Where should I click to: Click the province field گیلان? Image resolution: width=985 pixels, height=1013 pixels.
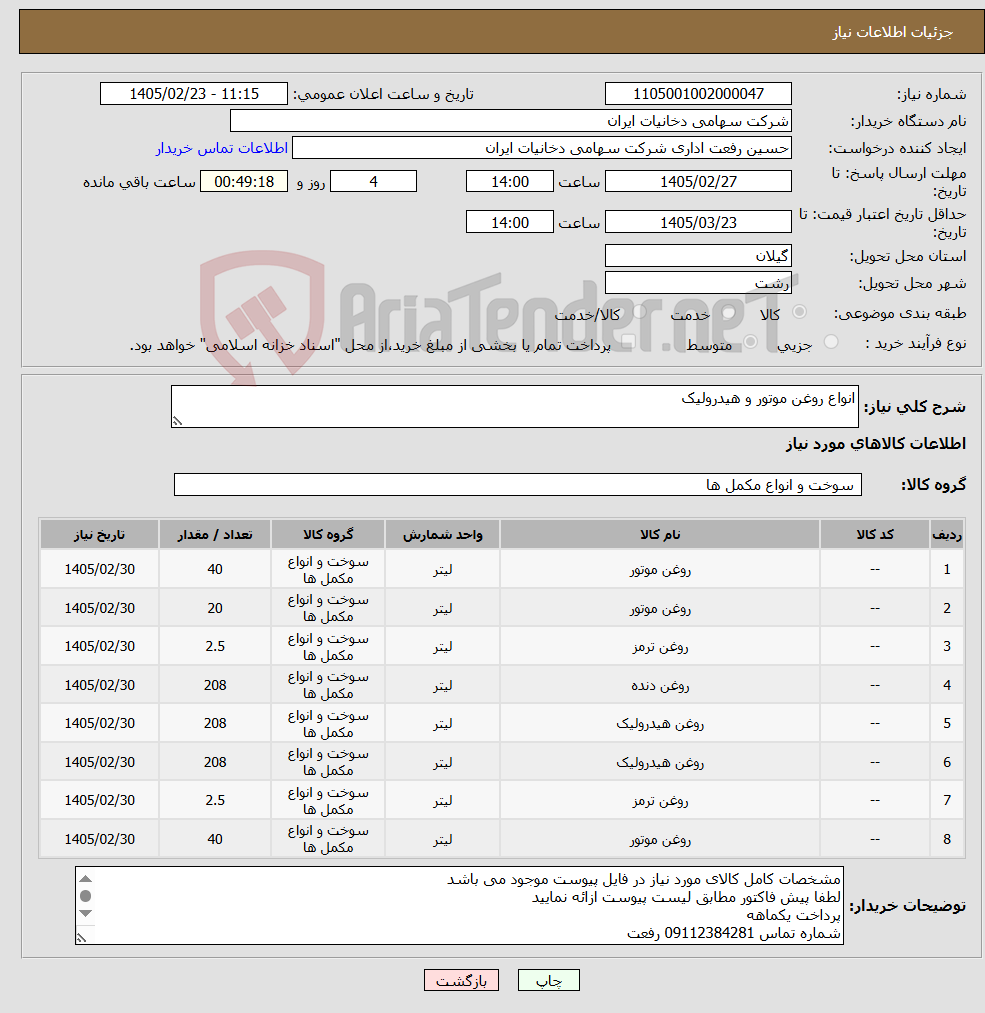click(698, 256)
